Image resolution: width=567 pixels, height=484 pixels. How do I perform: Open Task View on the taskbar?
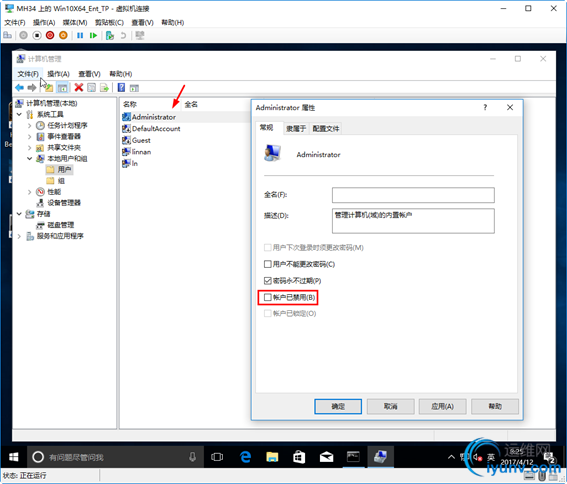click(217, 457)
